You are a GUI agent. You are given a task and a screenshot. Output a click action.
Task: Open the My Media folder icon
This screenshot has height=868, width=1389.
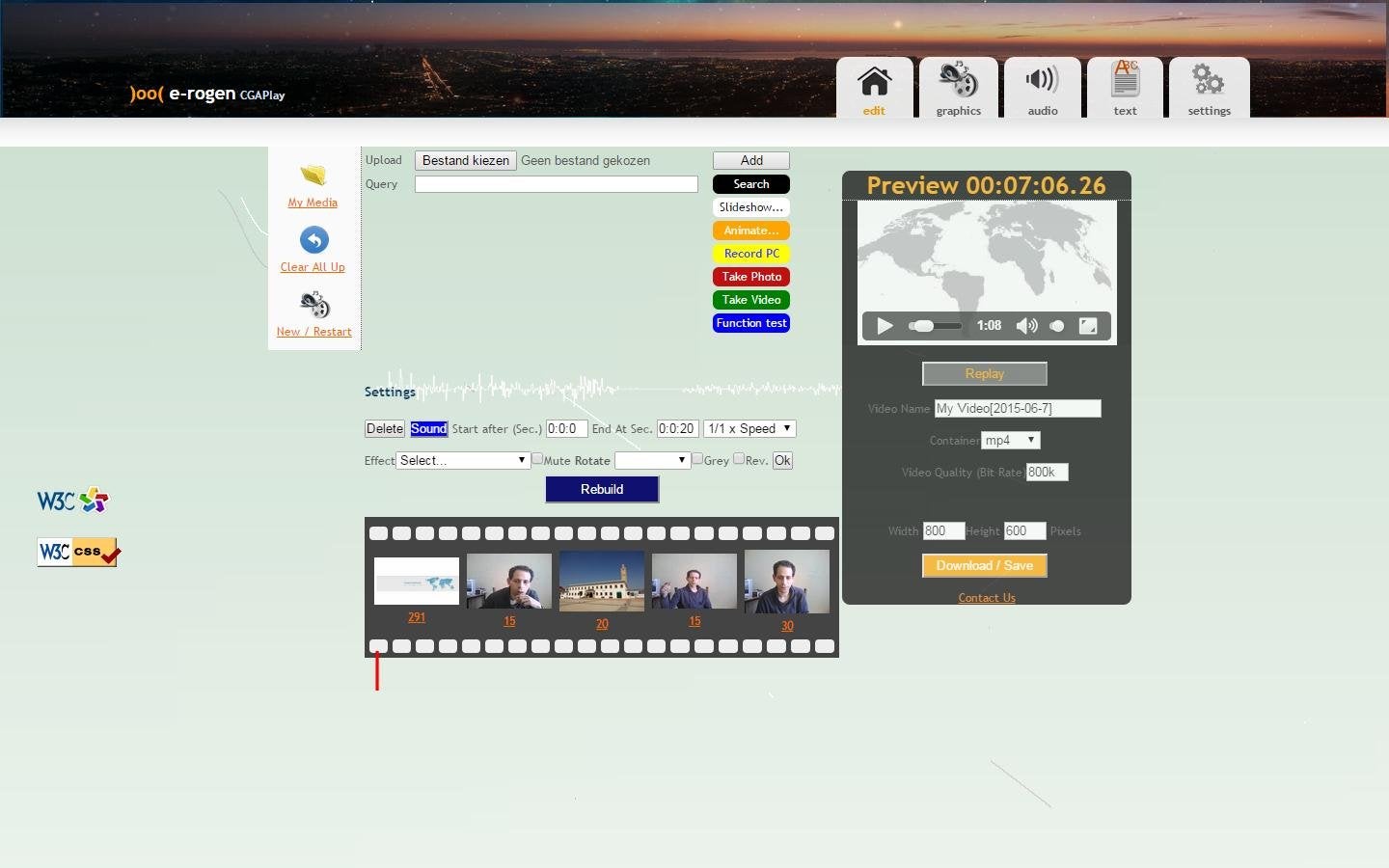point(313,175)
